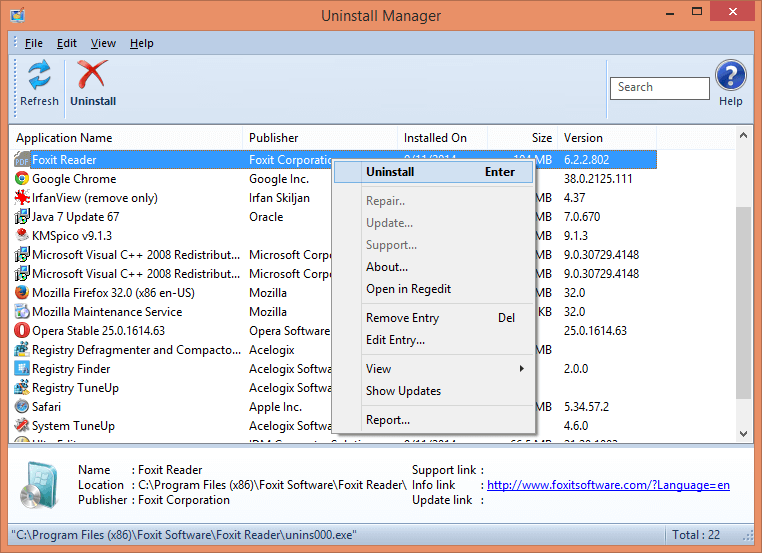This screenshot has width=762, height=553.
Task: Select Show Updates in context menu
Action: tap(433, 391)
